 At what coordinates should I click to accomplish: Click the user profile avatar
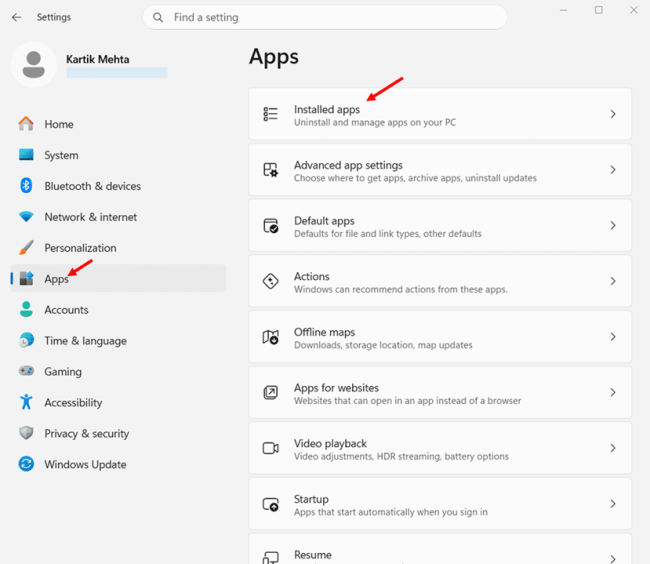click(34, 64)
